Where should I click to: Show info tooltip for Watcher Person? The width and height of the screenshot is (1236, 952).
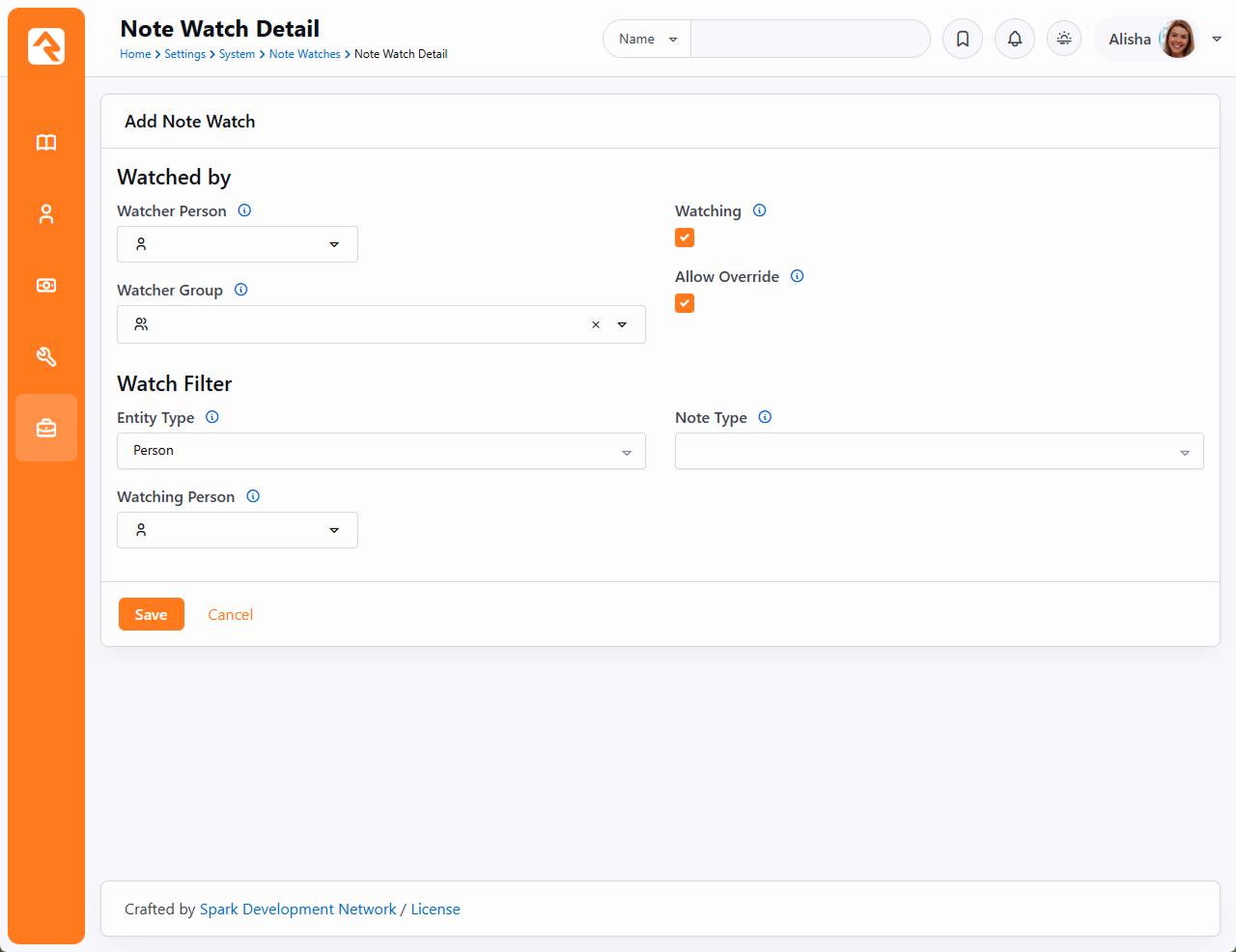click(x=245, y=210)
